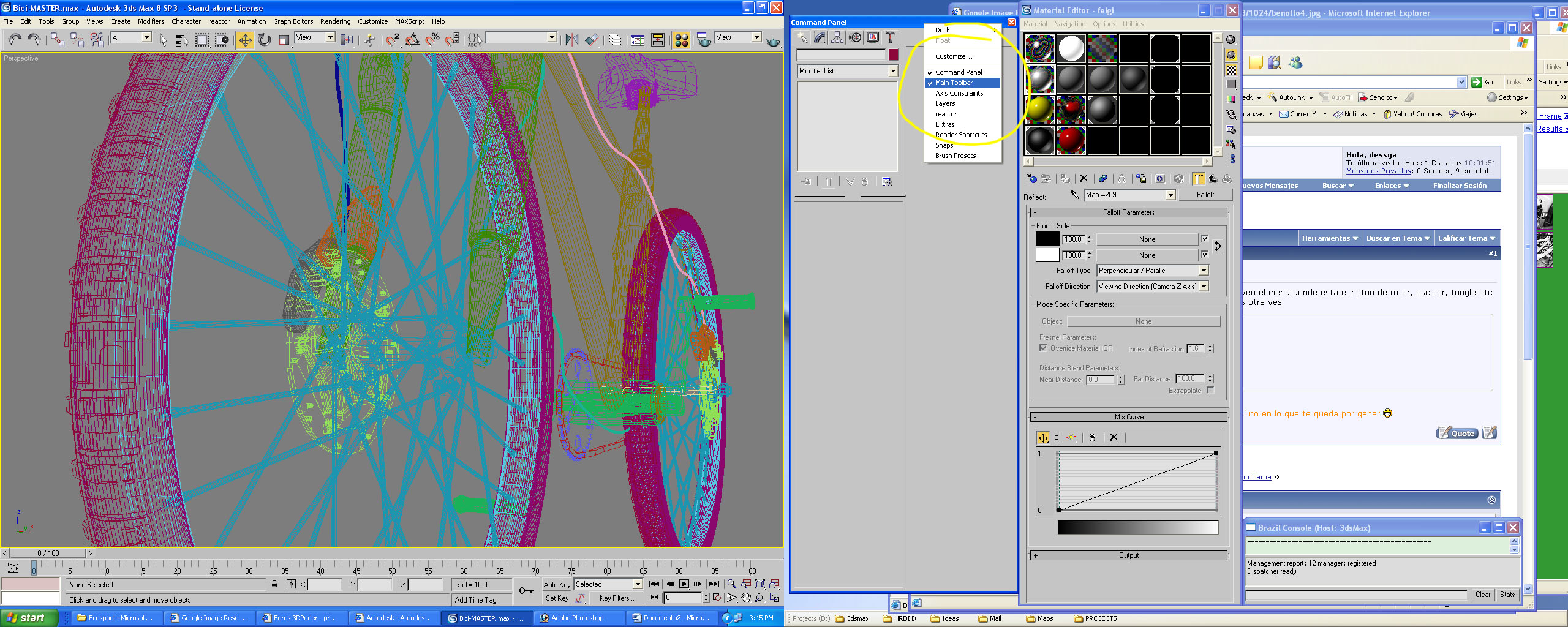Screen dimensions: 1568x627
Task: Click the Pan View hand icon
Action: click(746, 598)
